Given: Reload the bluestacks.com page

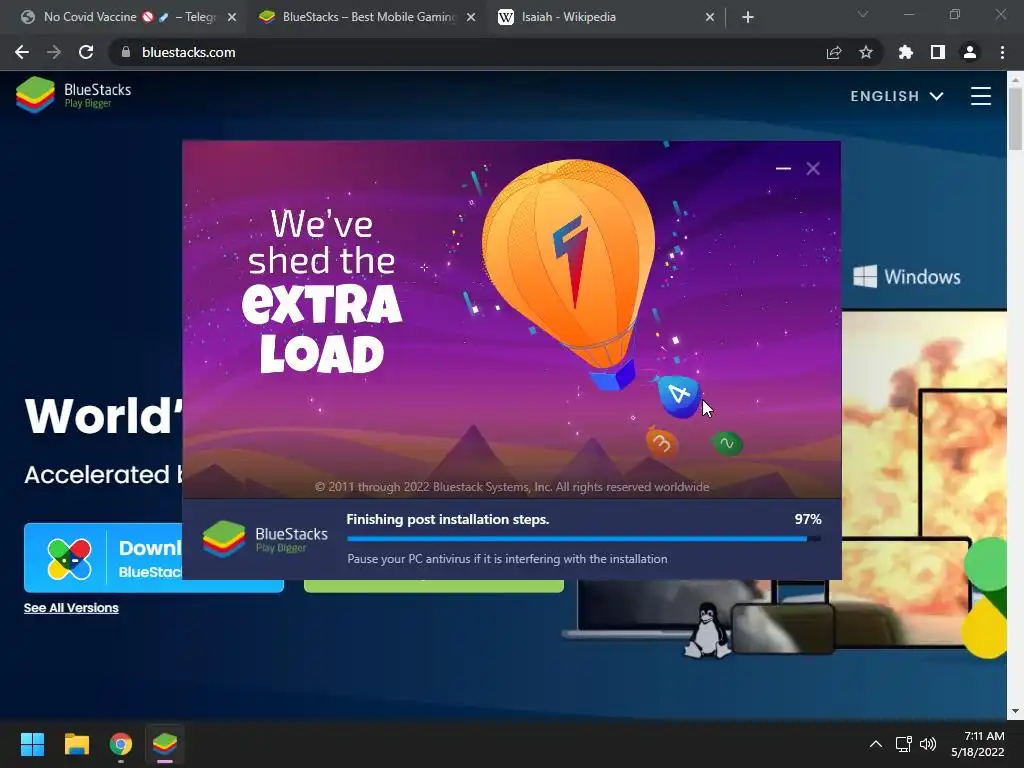Looking at the screenshot, I should click(x=86, y=52).
